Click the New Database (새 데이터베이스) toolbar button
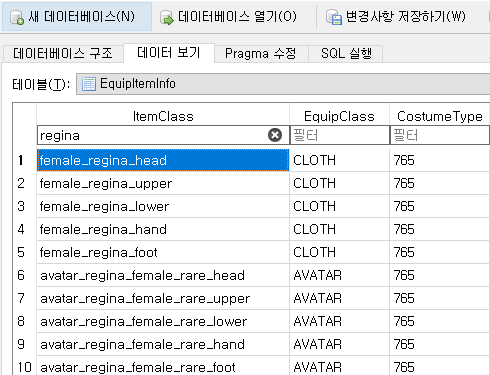490x375 pixels. (76, 16)
